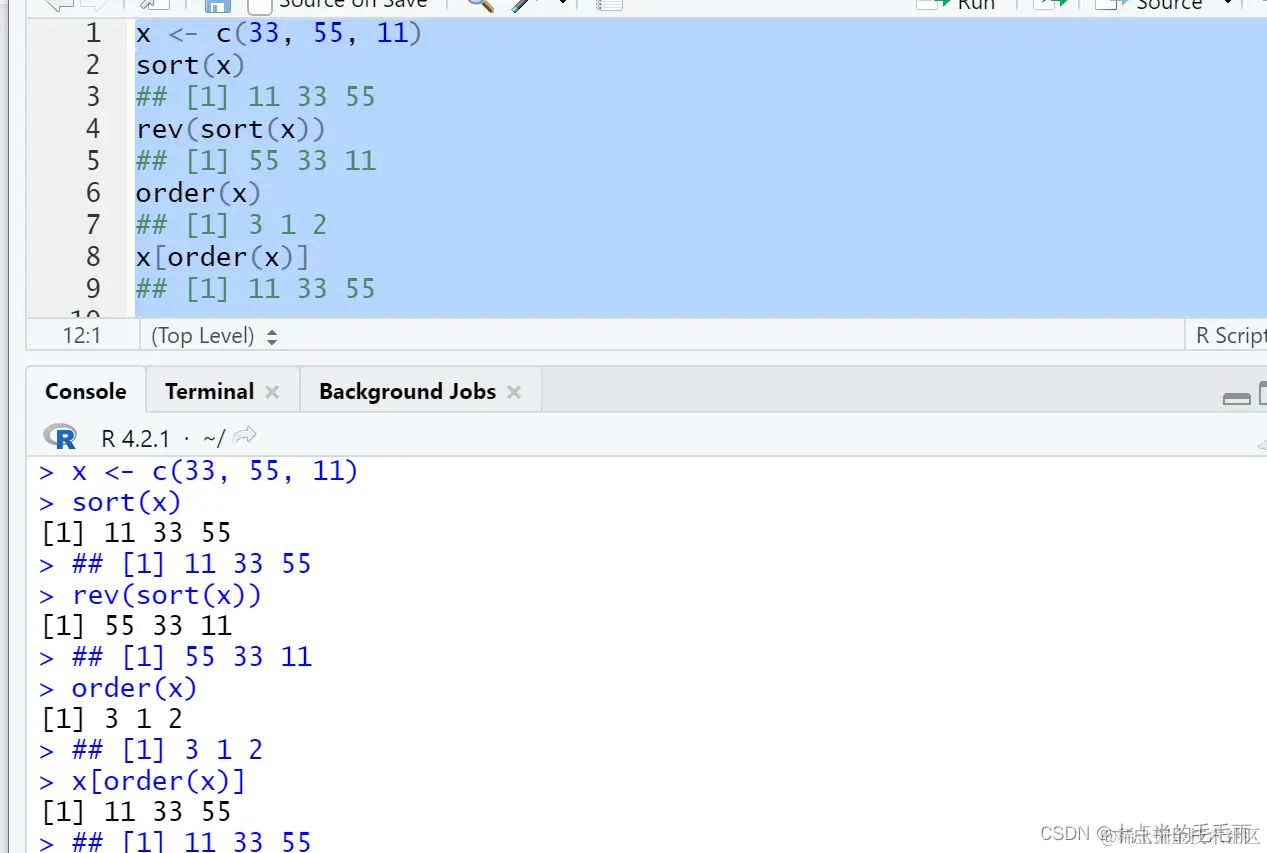Minimize the console pane
Viewport: 1267px width, 853px height.
1237,399
